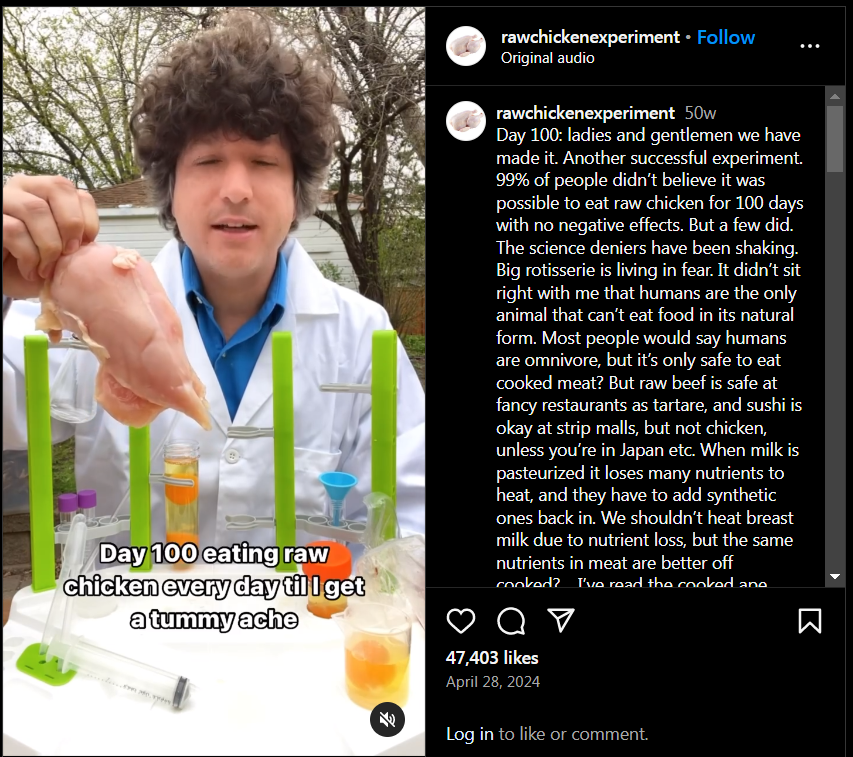853x757 pixels.
Task: Click the 50w timestamp beside the caption
Action: 700,113
